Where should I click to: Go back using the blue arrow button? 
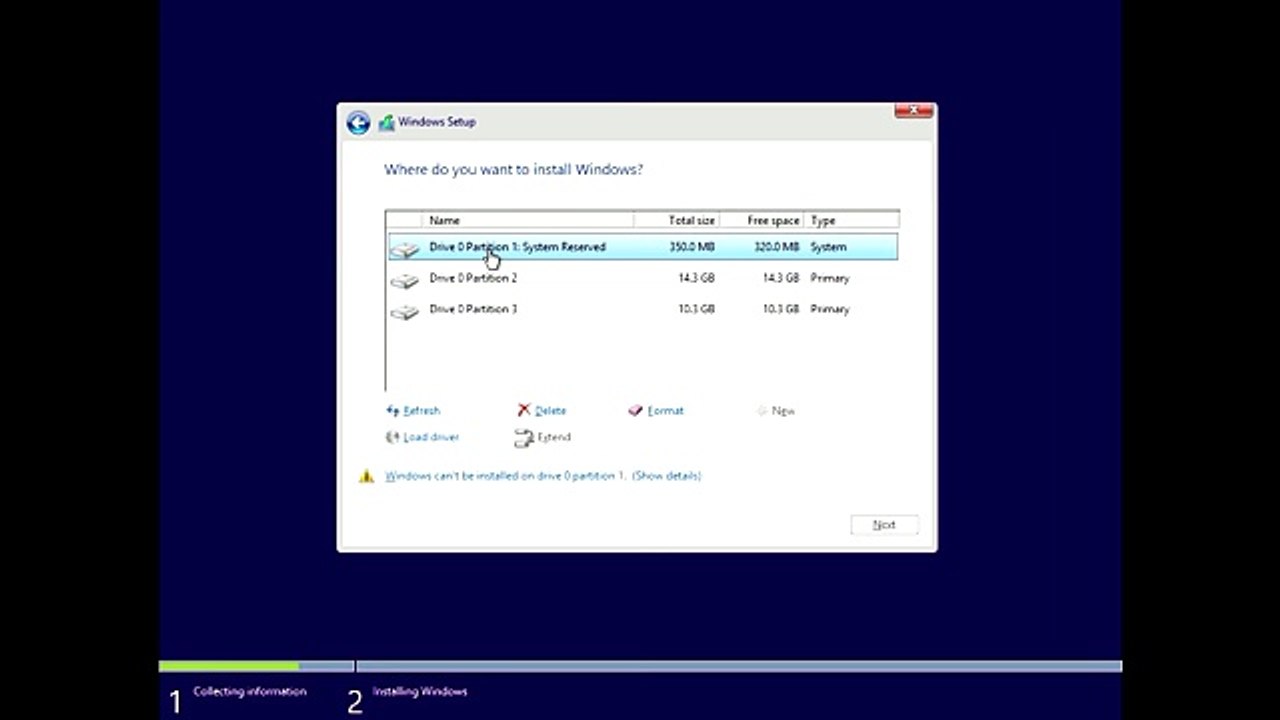click(x=358, y=123)
